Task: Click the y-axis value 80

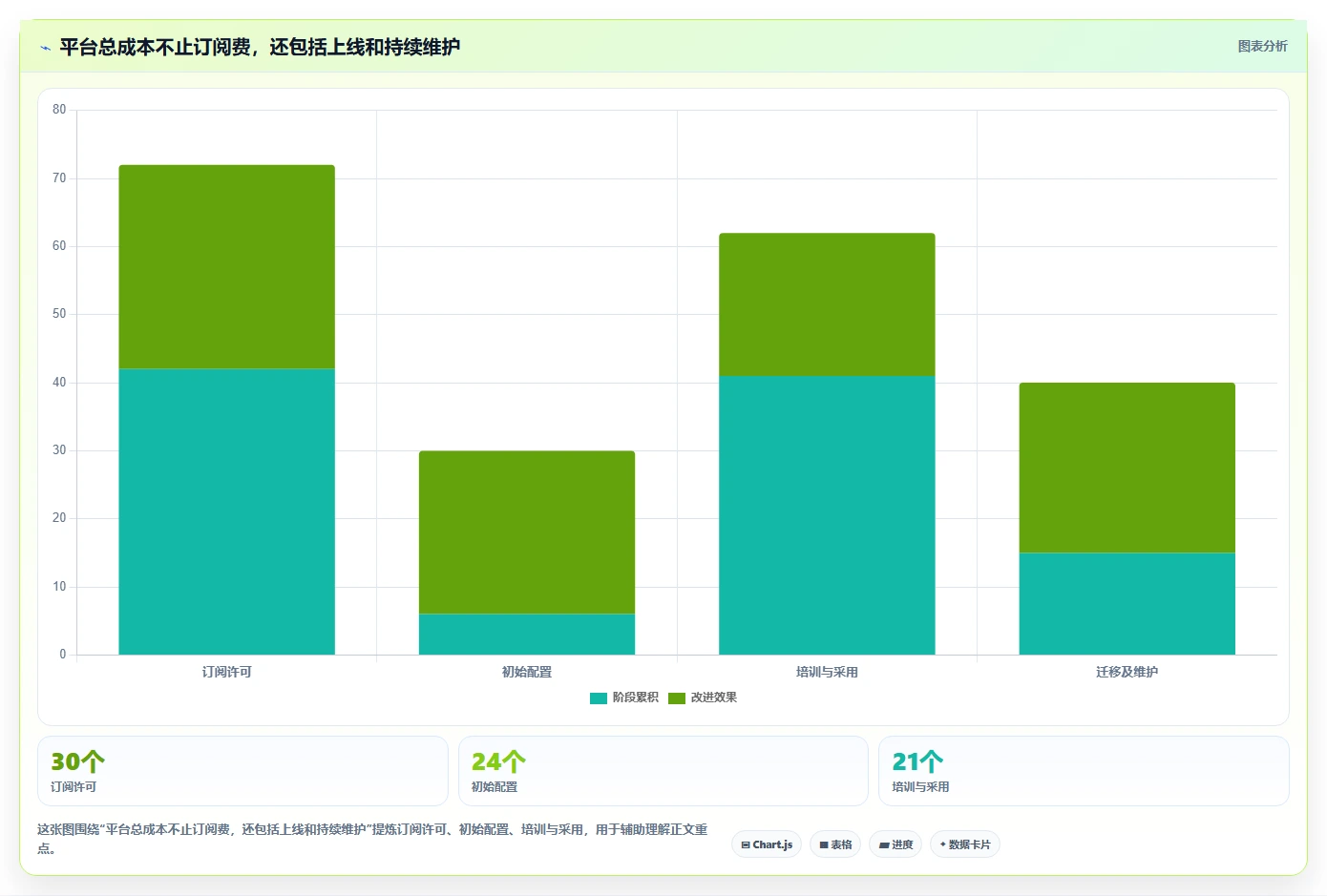Action: pyautogui.click(x=59, y=110)
